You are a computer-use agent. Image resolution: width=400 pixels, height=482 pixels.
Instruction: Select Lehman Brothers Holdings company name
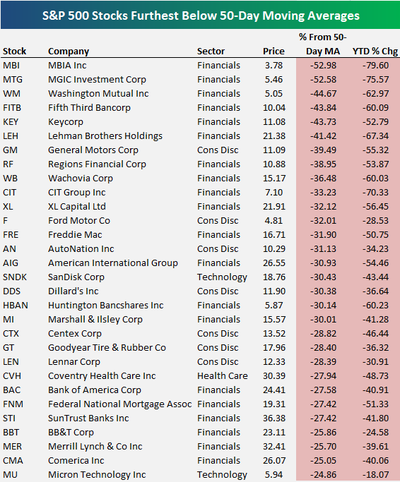pos(105,136)
